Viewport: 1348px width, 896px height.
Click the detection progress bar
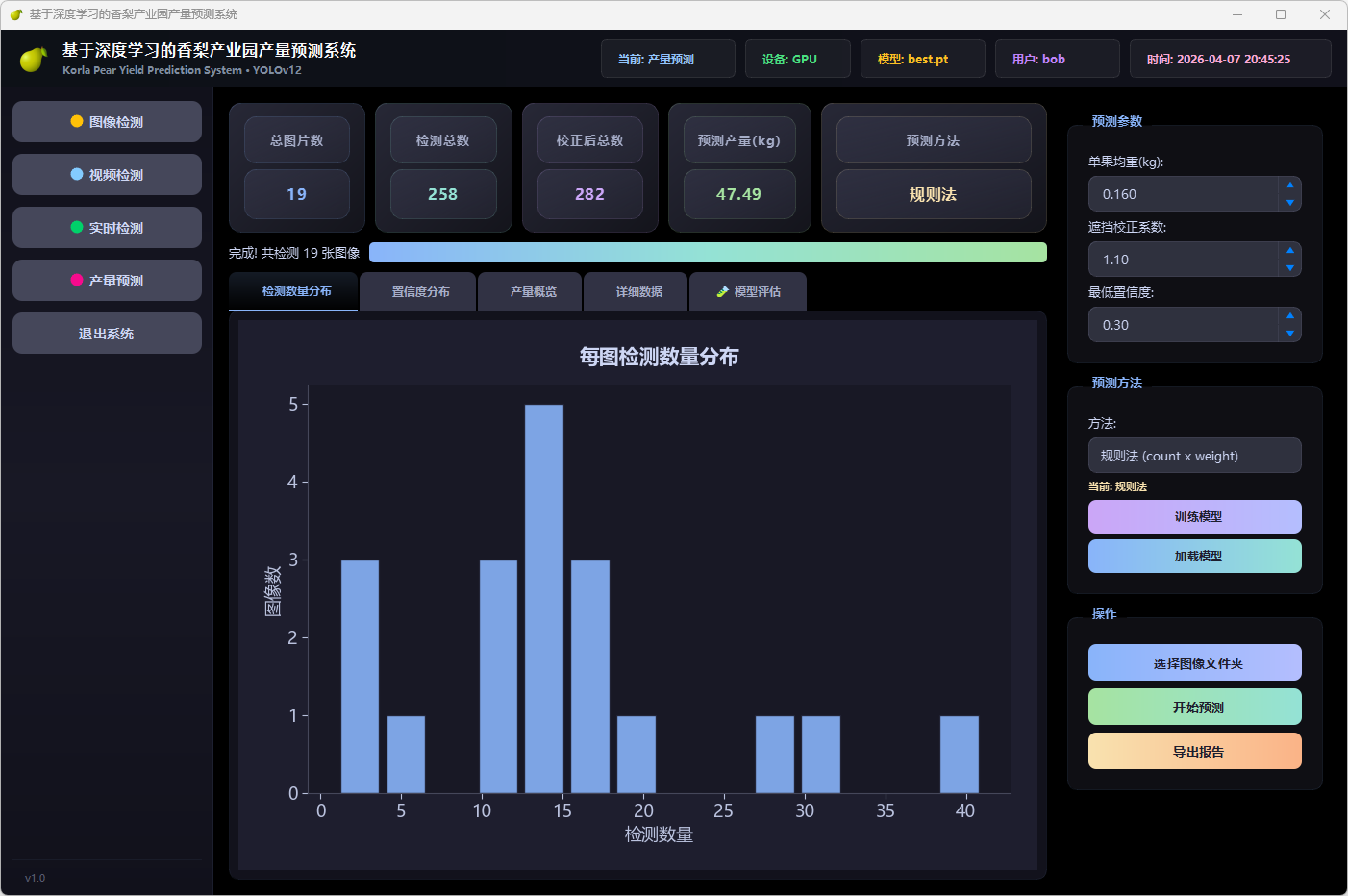click(707, 253)
